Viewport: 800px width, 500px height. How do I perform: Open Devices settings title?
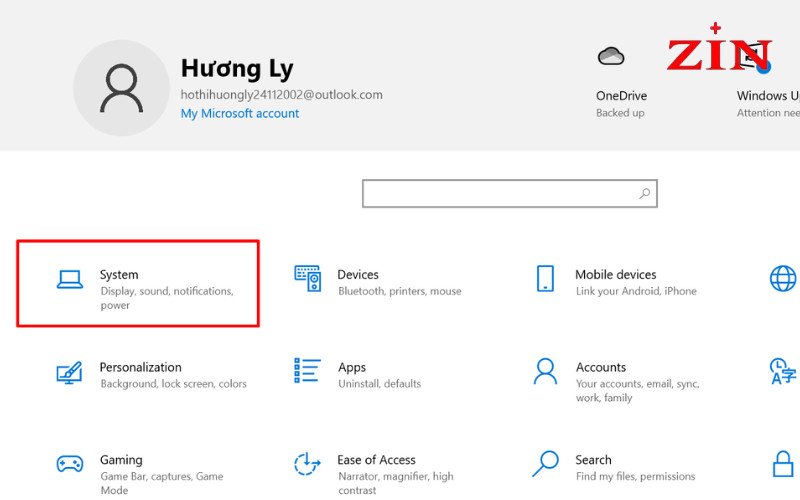358,274
